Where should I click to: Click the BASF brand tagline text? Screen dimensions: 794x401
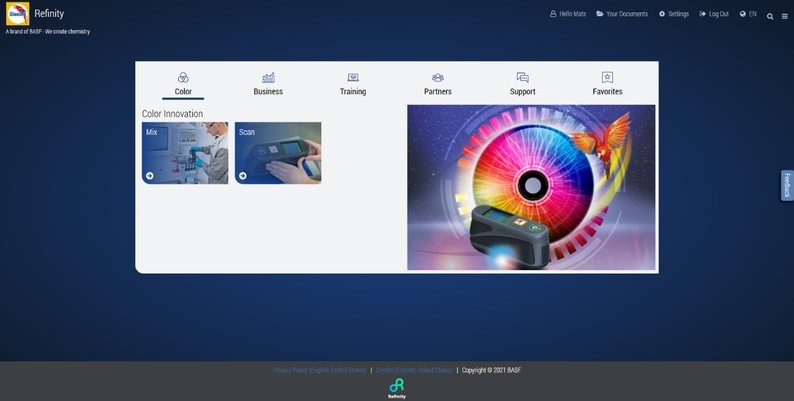[48, 31]
